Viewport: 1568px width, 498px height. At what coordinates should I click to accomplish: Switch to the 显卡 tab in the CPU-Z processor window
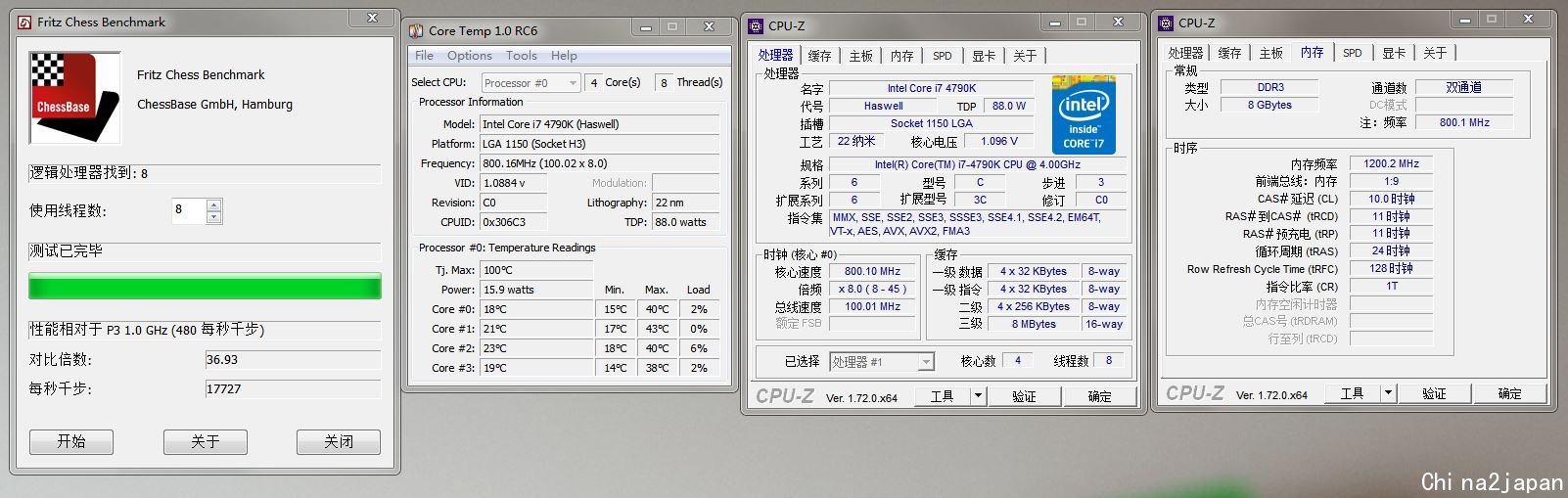click(x=984, y=56)
